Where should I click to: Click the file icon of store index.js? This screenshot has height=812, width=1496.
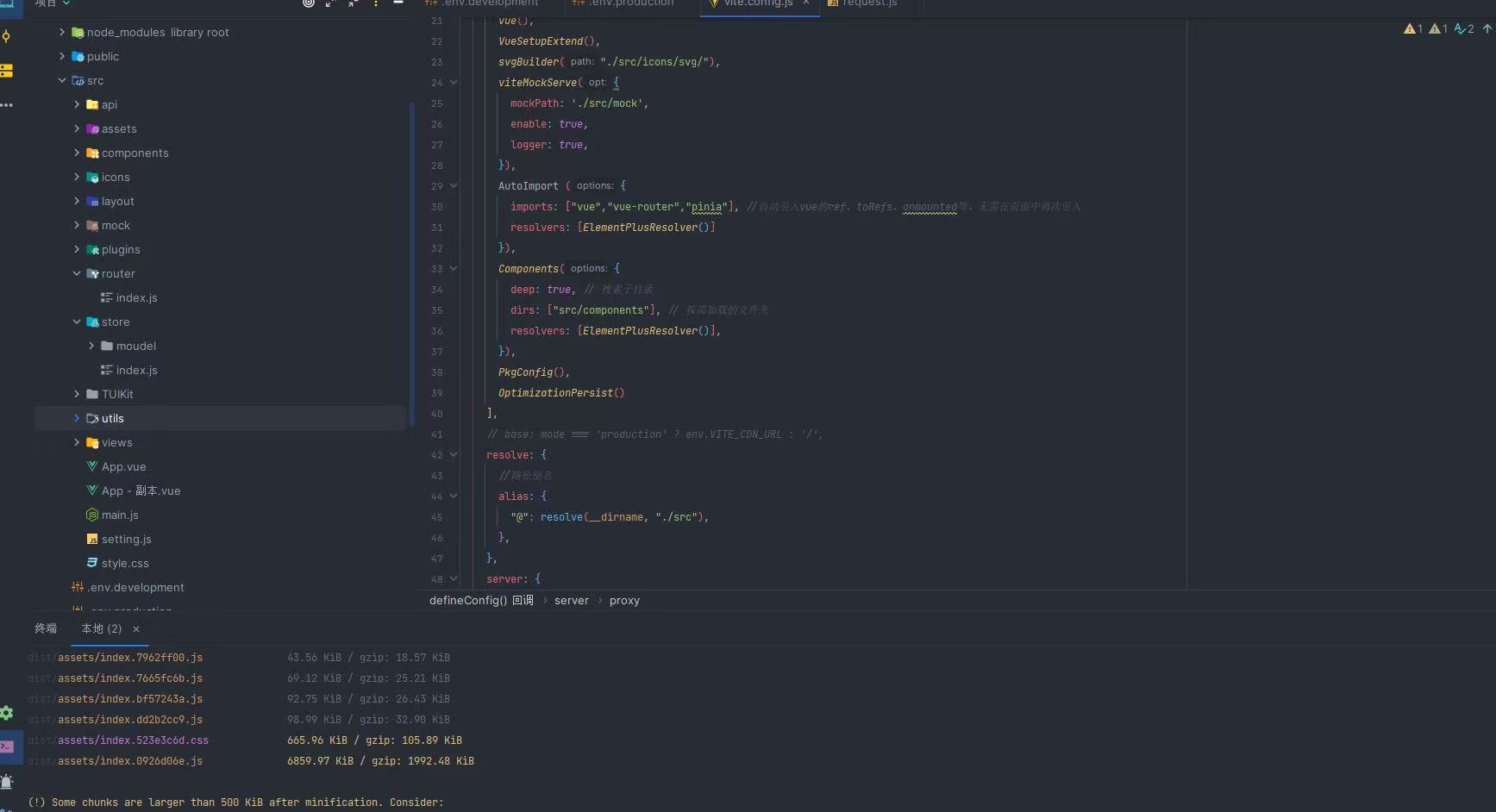point(107,370)
